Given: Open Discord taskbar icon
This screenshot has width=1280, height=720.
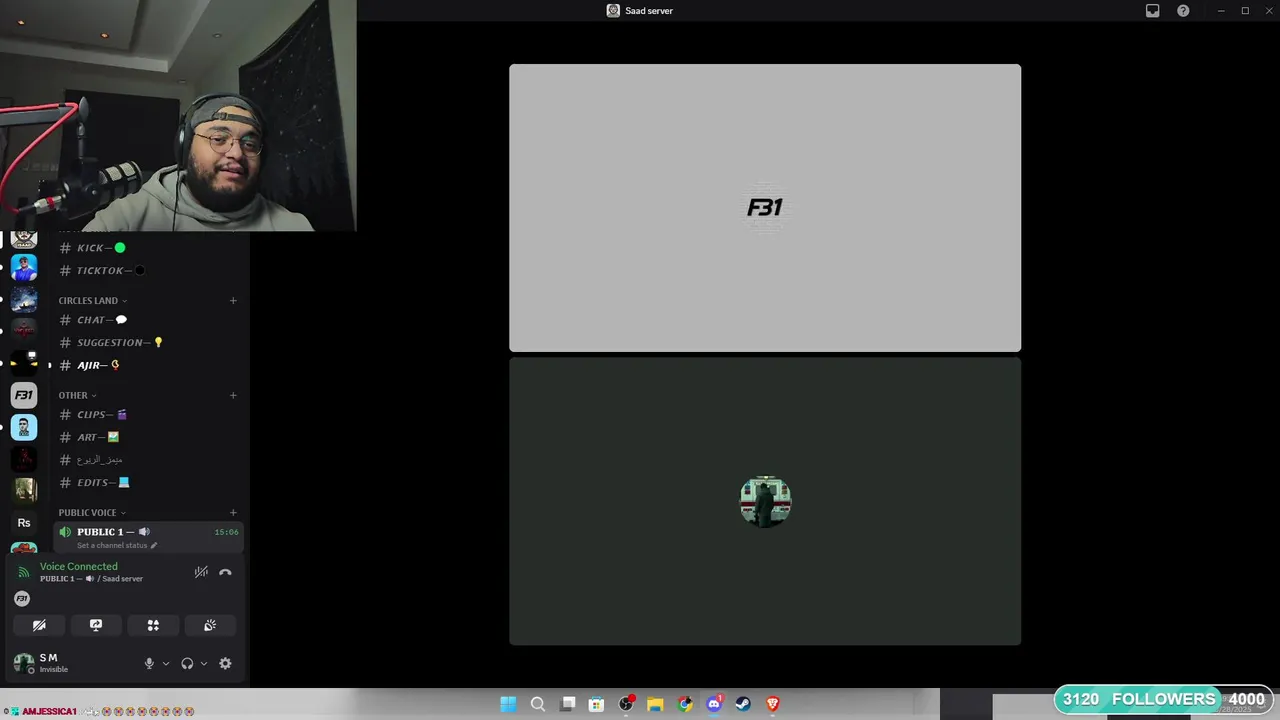Looking at the screenshot, I should (714, 704).
